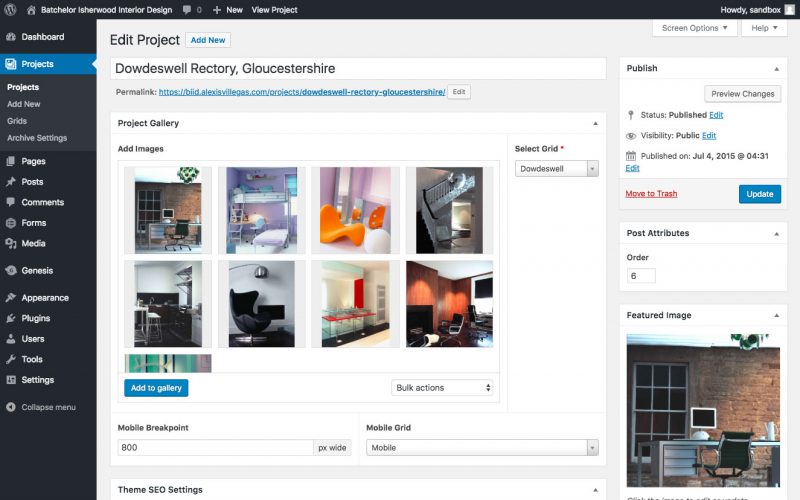Click the Add New button beside Edit Project
This screenshot has height=500, width=800.
tap(208, 40)
